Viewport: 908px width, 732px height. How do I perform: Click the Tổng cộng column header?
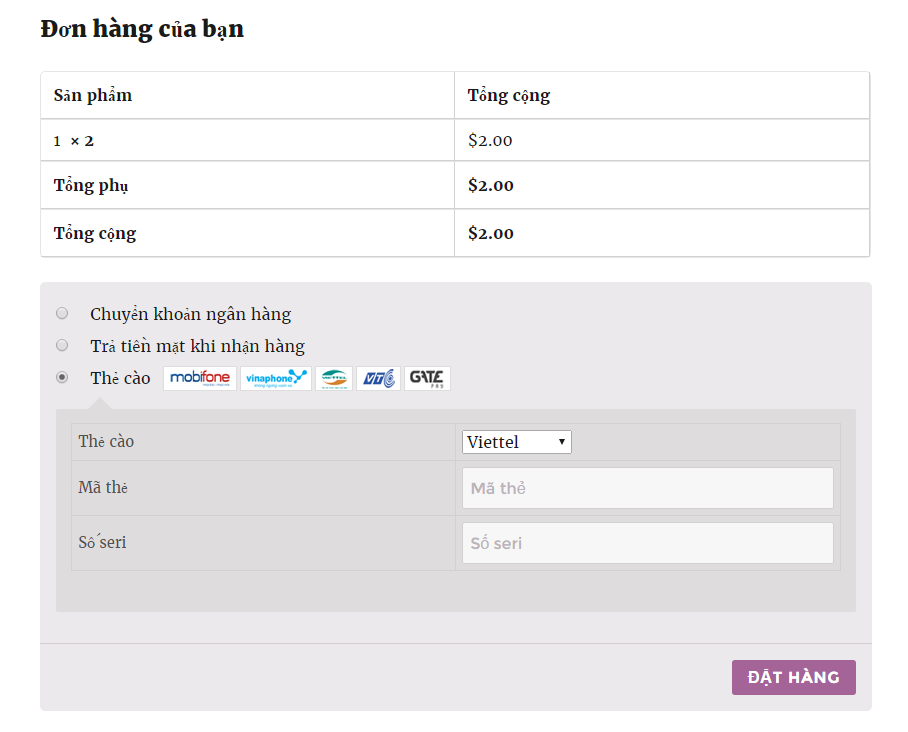(x=508, y=95)
